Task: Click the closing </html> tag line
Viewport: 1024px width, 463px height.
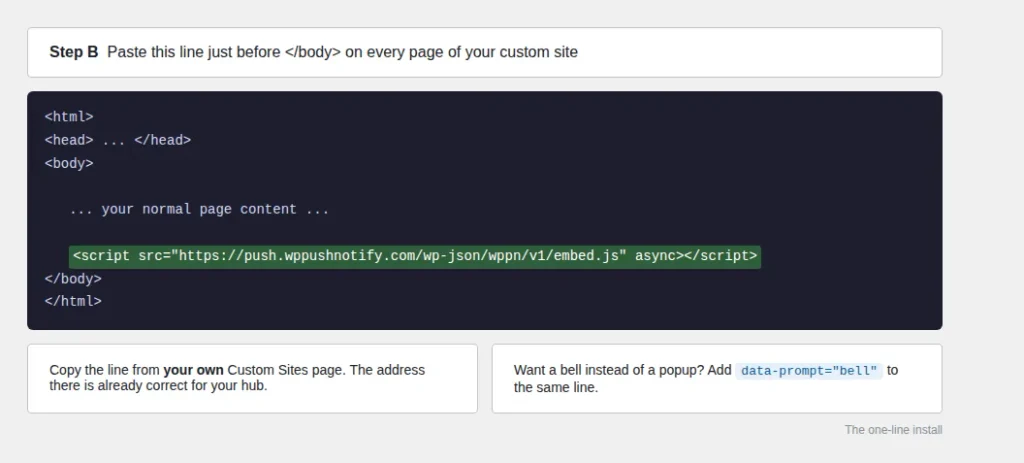Action: tap(73, 302)
